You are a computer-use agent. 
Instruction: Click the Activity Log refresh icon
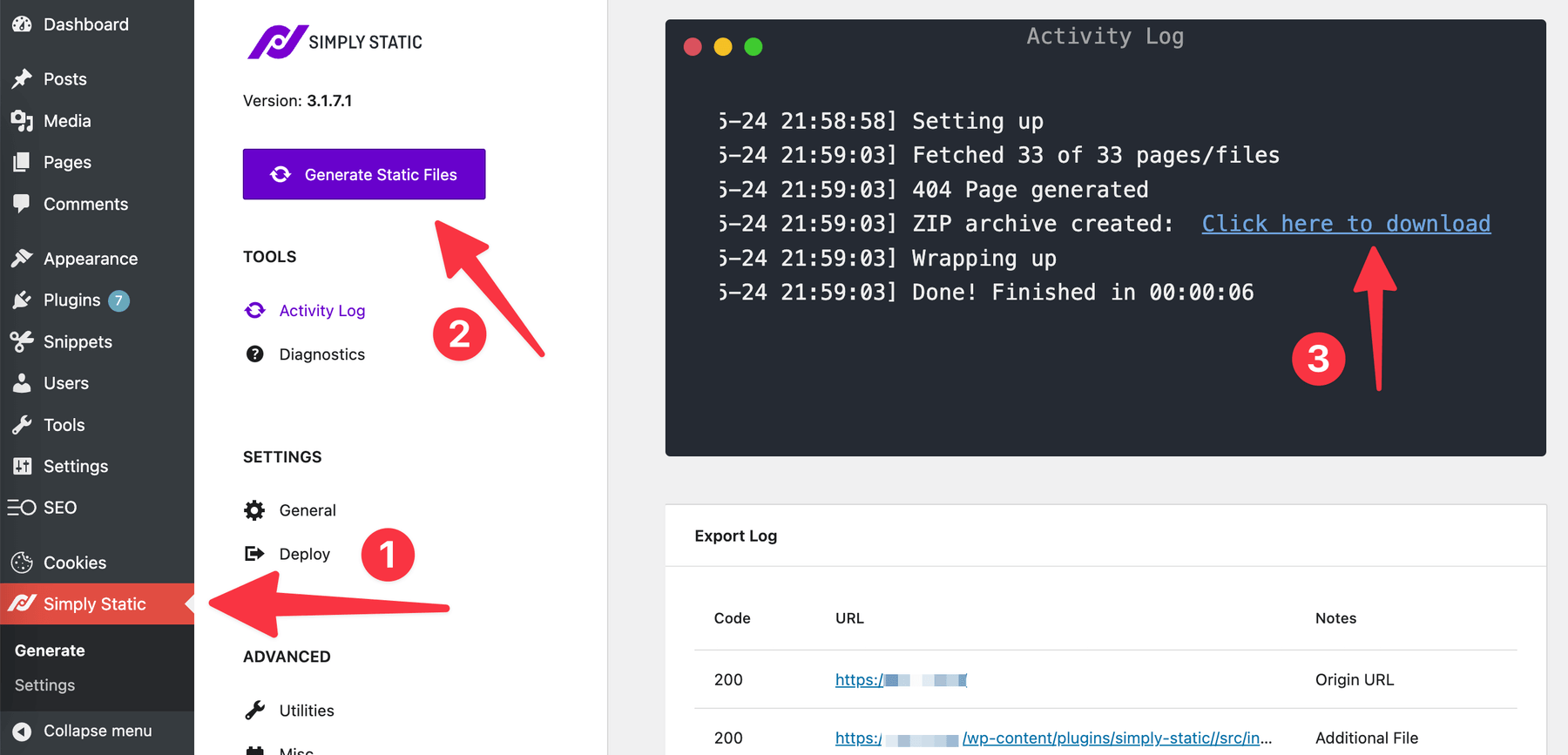point(254,311)
